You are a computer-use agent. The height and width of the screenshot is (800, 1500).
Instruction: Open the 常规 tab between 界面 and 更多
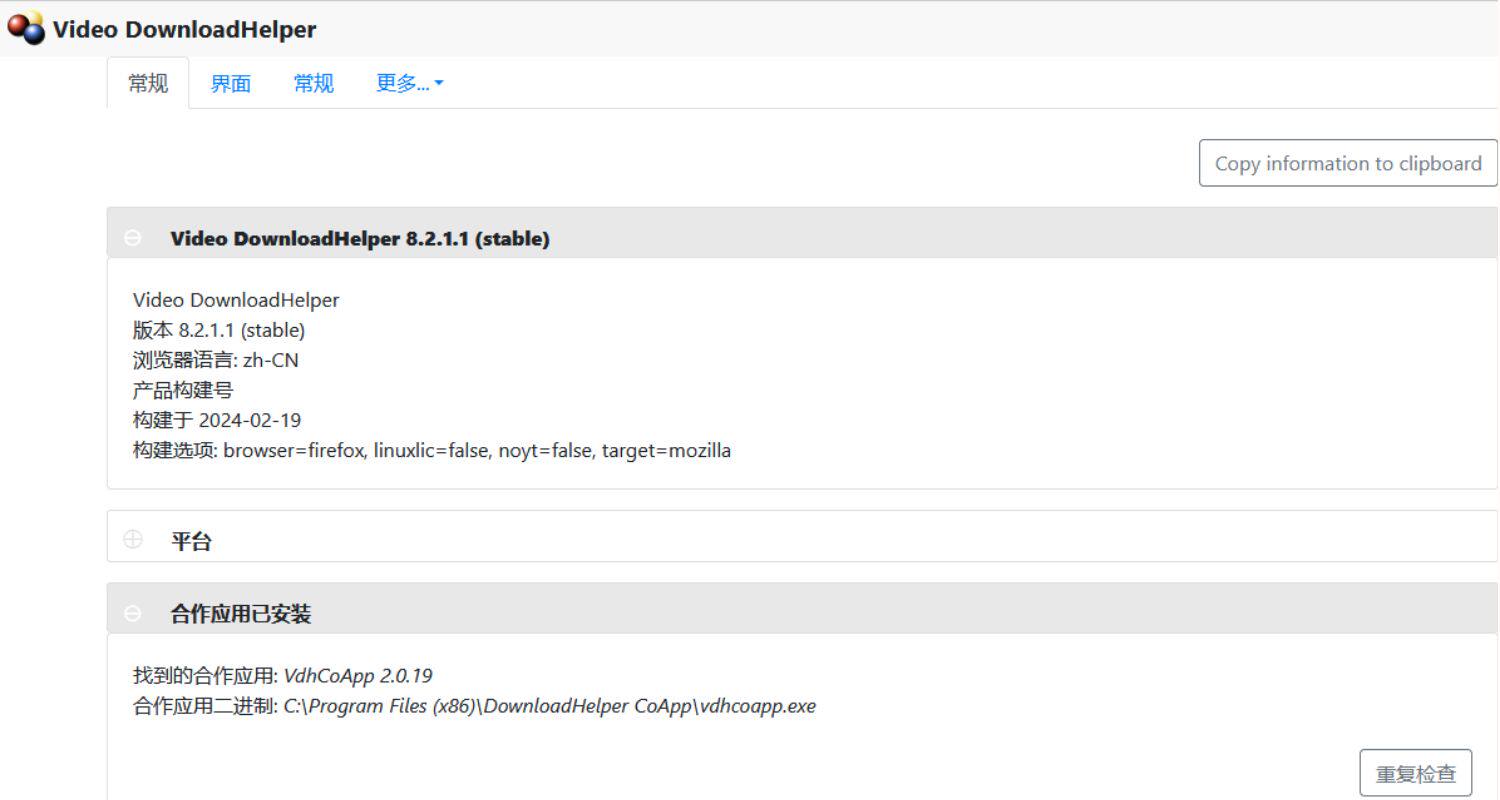pyautogui.click(x=313, y=83)
